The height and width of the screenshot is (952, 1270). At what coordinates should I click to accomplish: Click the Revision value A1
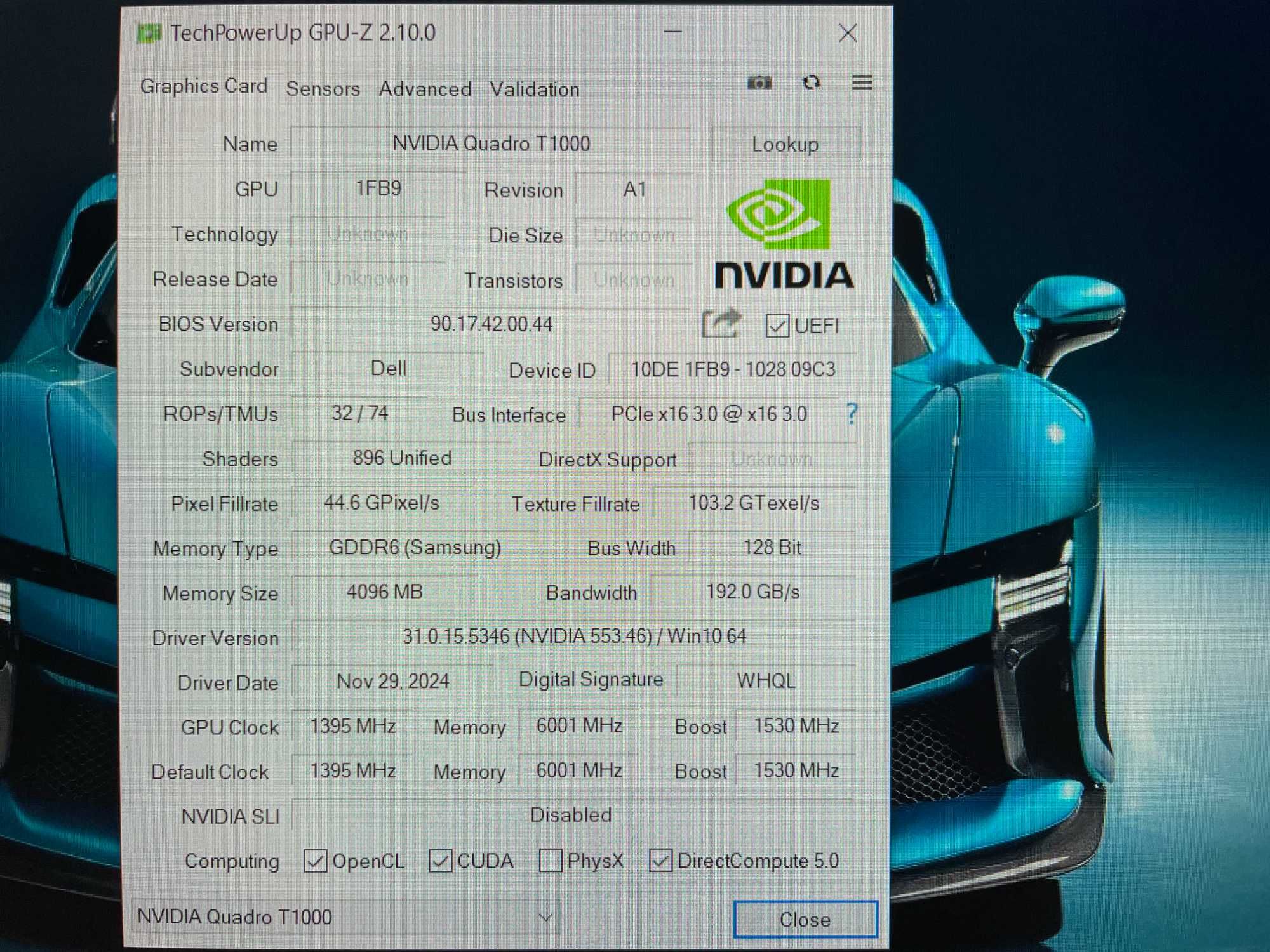pyautogui.click(x=634, y=189)
